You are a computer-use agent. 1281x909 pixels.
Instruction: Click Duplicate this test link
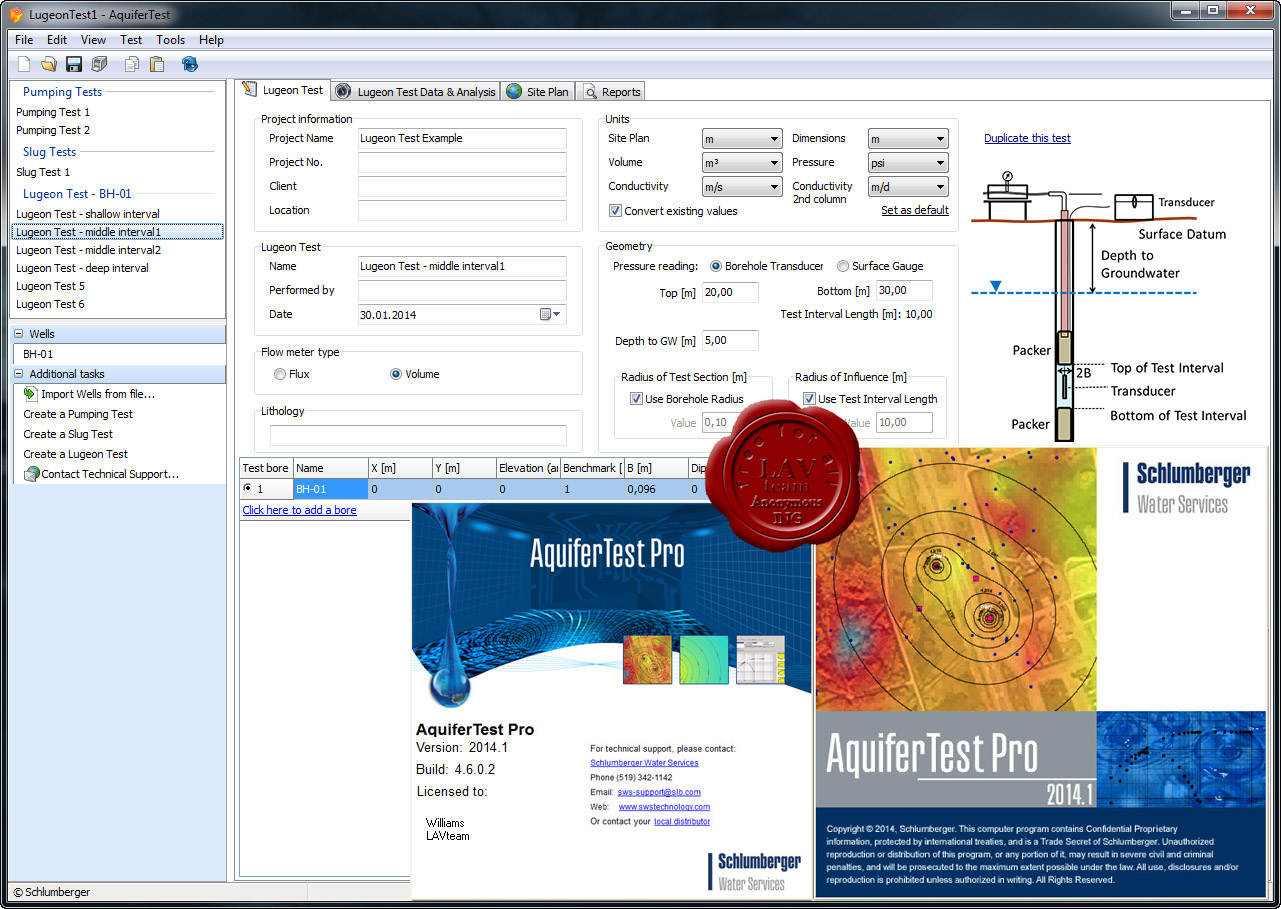[x=1027, y=138]
